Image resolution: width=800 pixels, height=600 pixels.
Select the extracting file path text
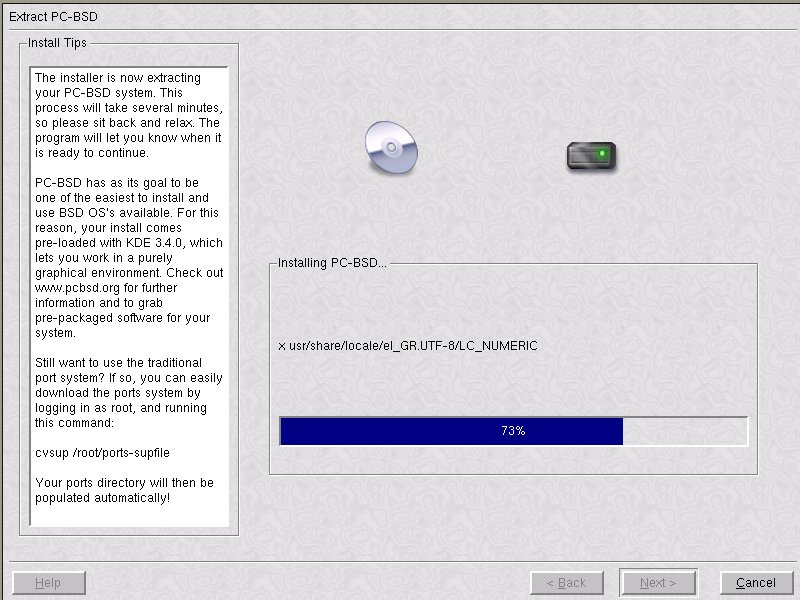(408, 346)
